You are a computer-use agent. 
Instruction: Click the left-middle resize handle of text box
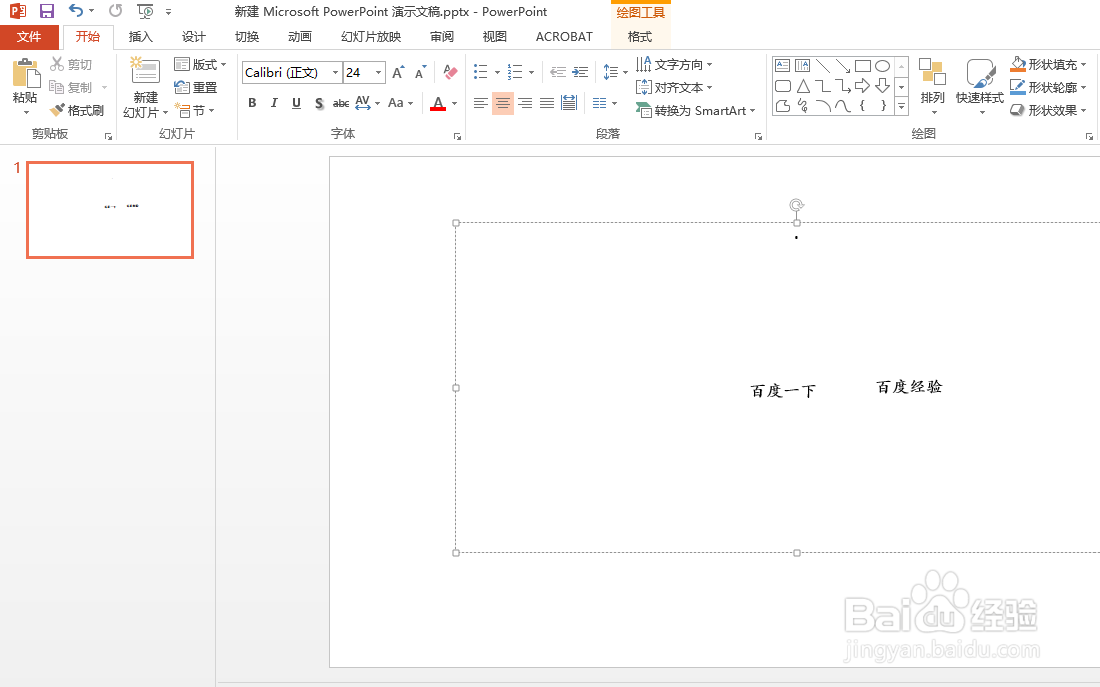click(456, 388)
